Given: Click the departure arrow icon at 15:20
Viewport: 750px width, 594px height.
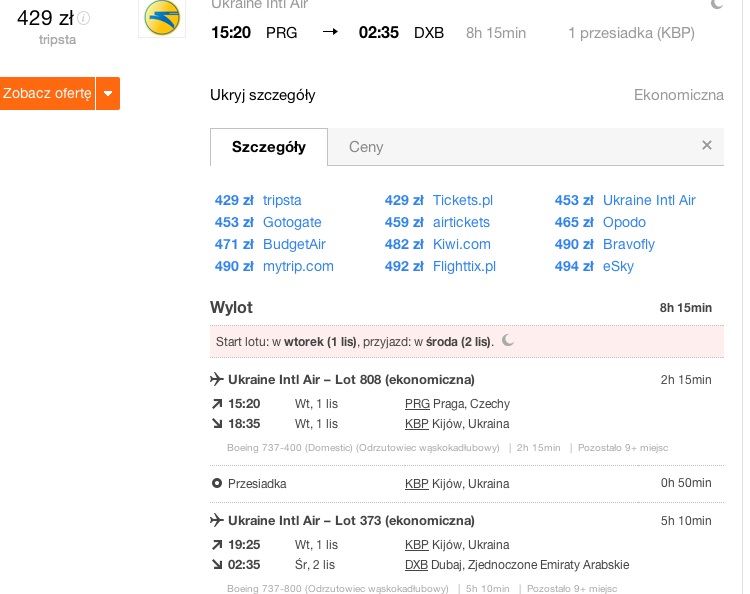Looking at the screenshot, I should [217, 404].
